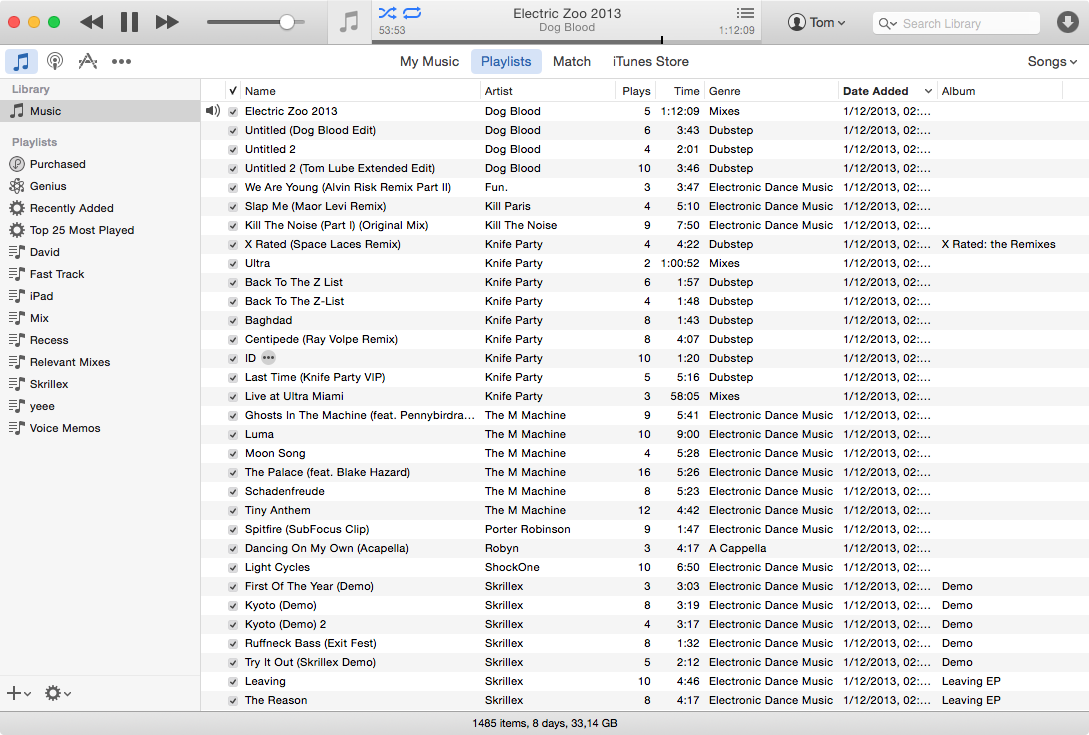Viewport: 1089px width, 735px height.
Task: Pause the current track
Action: pos(129,22)
